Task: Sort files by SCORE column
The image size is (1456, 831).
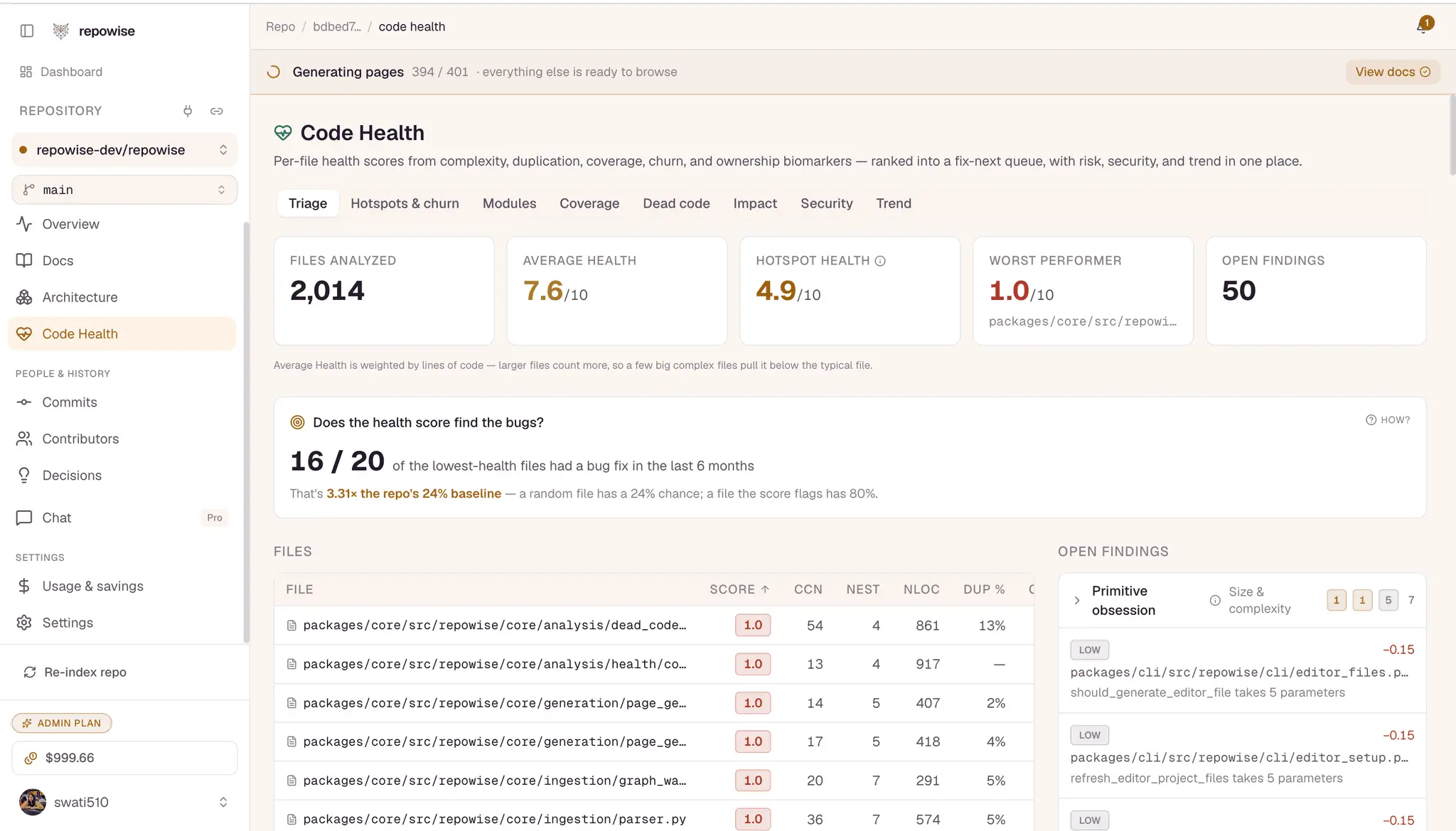Action: [739, 589]
